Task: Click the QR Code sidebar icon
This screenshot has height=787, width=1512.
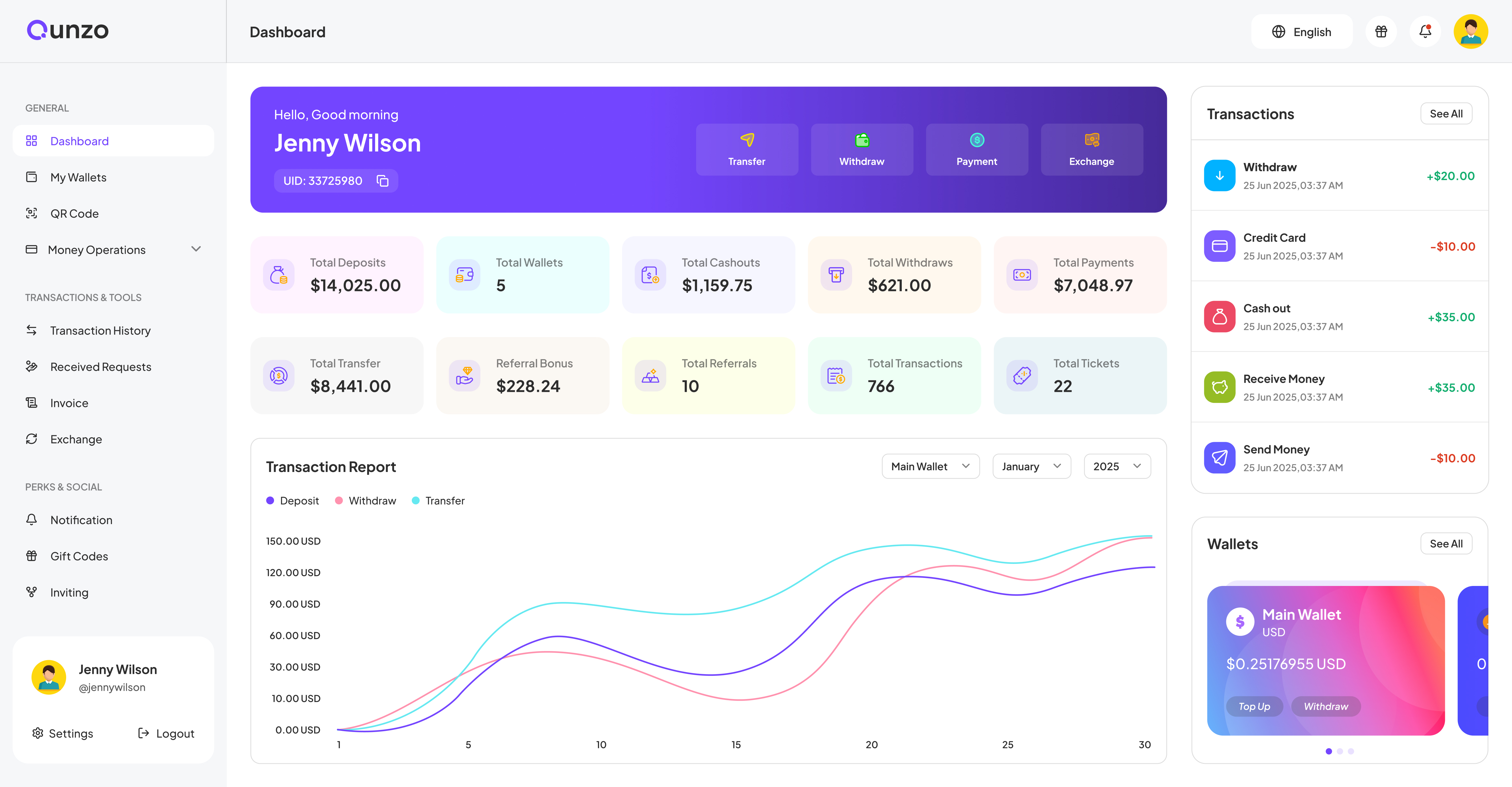Action: click(32, 213)
